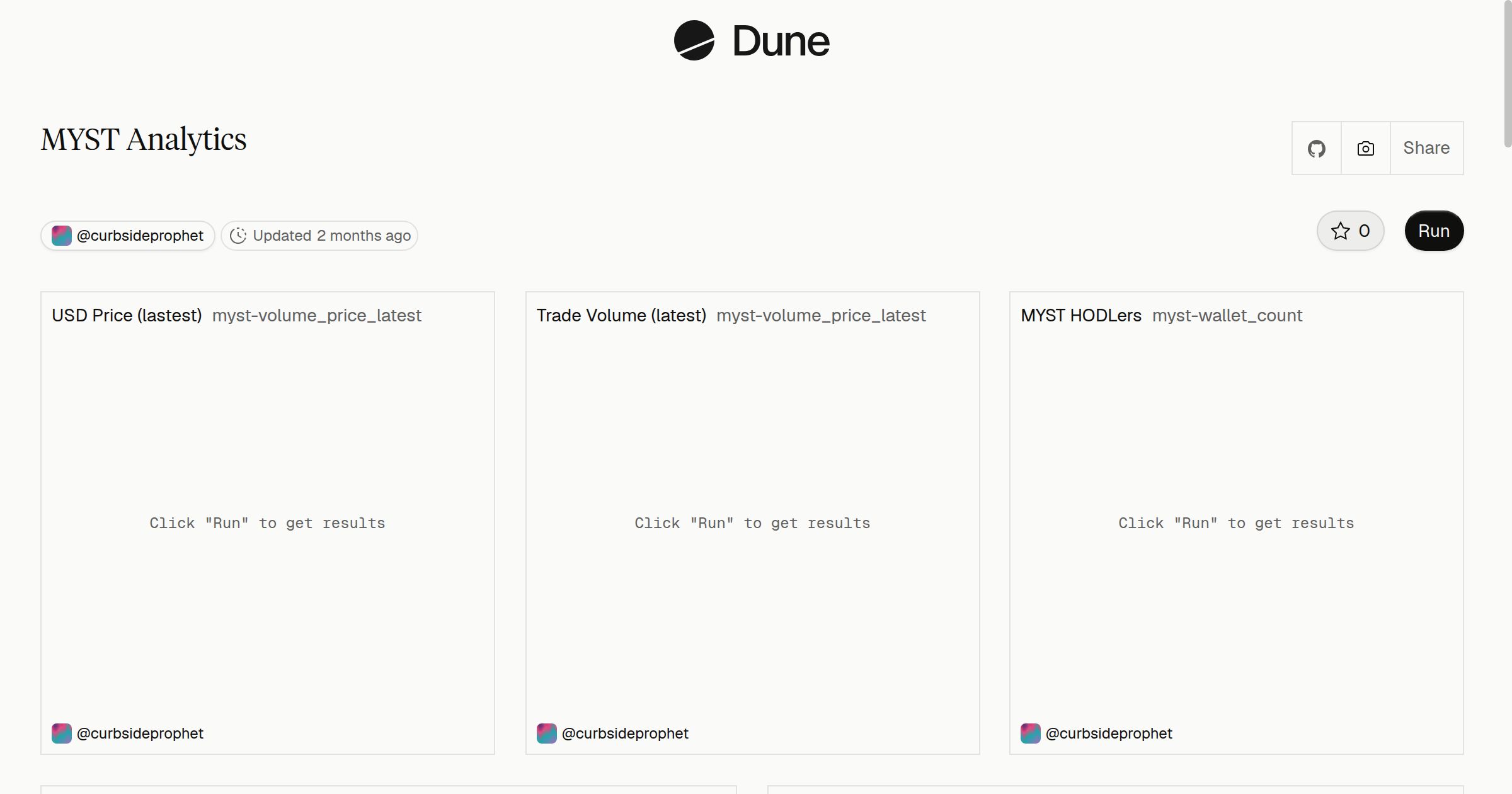Click the page vertical scrollbar thumb
Screen dimensions: 1512x794
coord(1508,74)
